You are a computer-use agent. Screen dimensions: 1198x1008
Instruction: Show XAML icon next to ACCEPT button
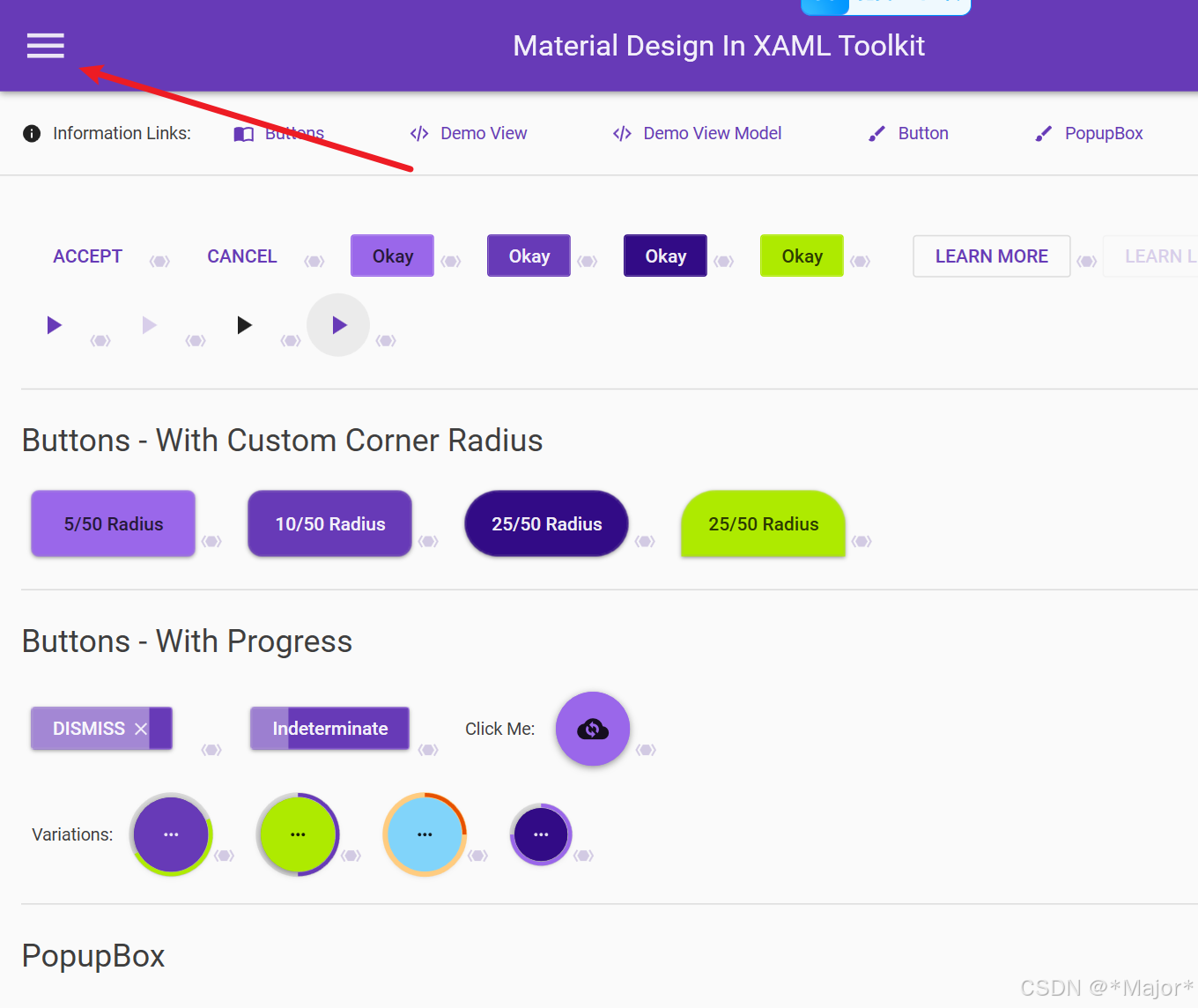point(159,262)
